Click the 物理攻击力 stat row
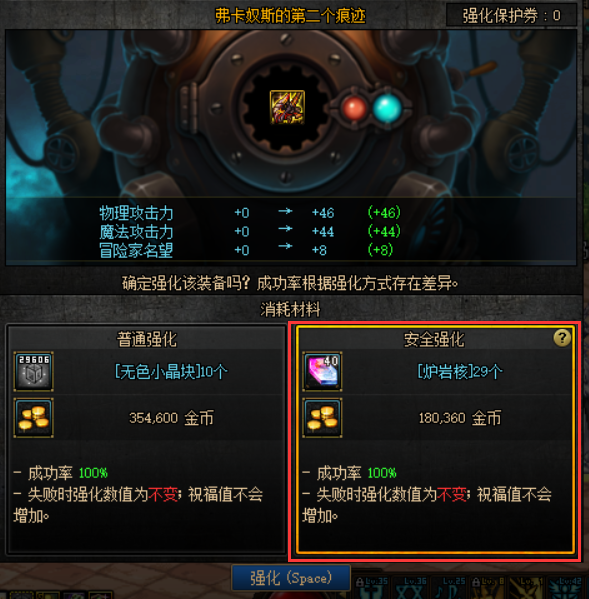Screen dimensions: 589x599 (250, 212)
